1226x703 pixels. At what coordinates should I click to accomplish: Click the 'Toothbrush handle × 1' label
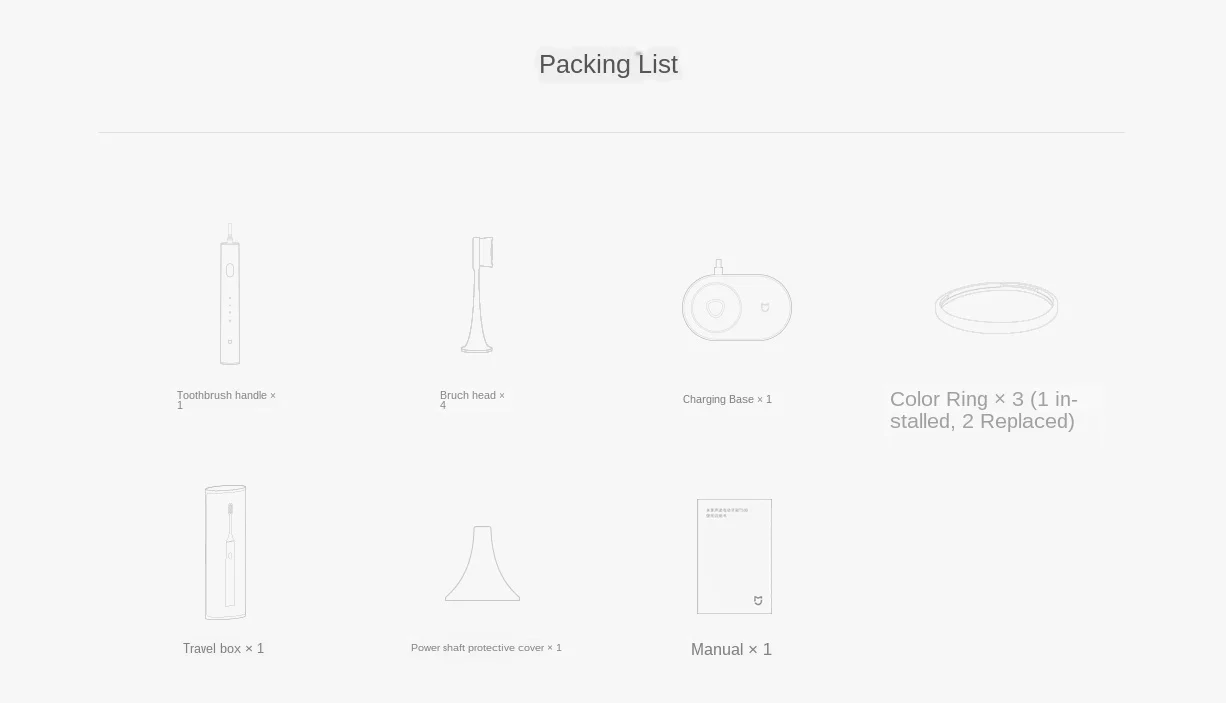(x=226, y=400)
